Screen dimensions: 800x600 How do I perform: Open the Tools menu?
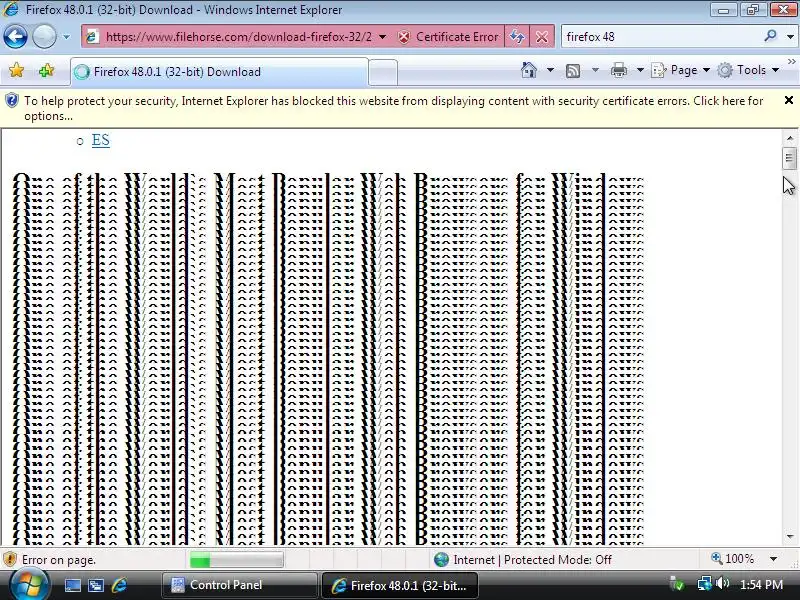click(x=748, y=70)
